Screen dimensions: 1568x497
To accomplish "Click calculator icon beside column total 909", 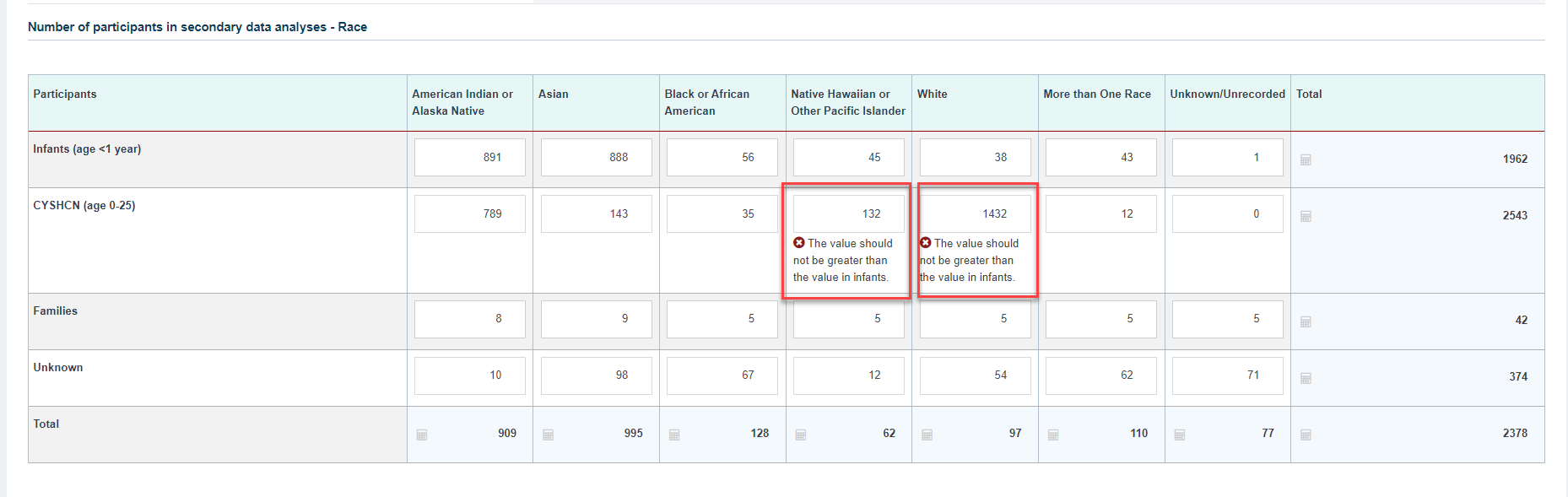I will (x=422, y=435).
